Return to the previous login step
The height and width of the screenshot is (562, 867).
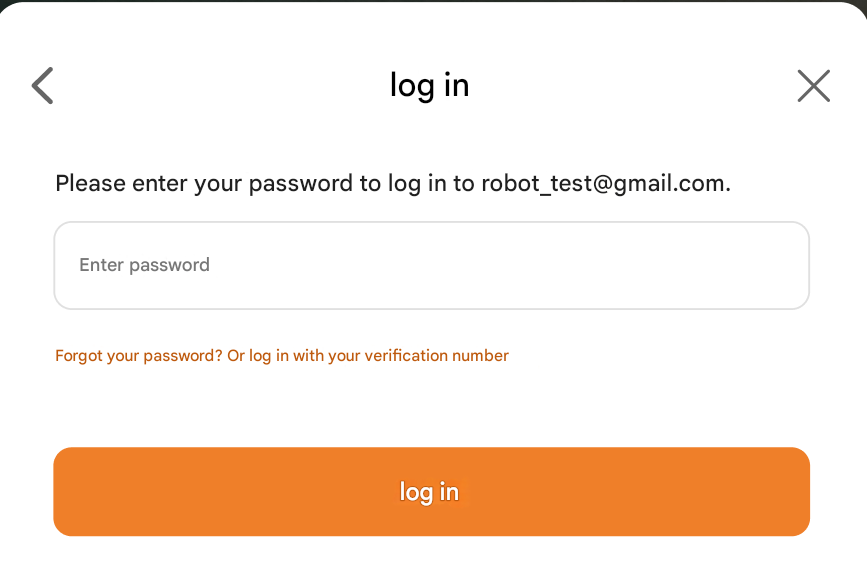(42, 86)
